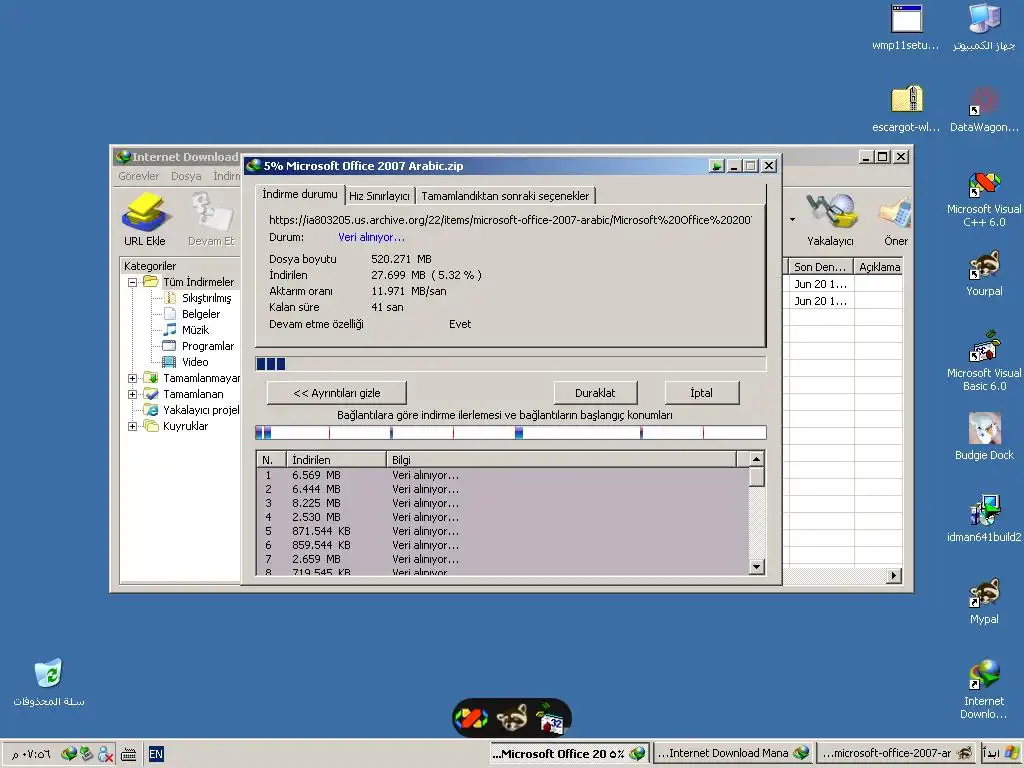Open the Tamamlandıktan sonraki seçenekler tab
Image resolution: width=1024 pixels, height=768 pixels.
pyautogui.click(x=505, y=196)
